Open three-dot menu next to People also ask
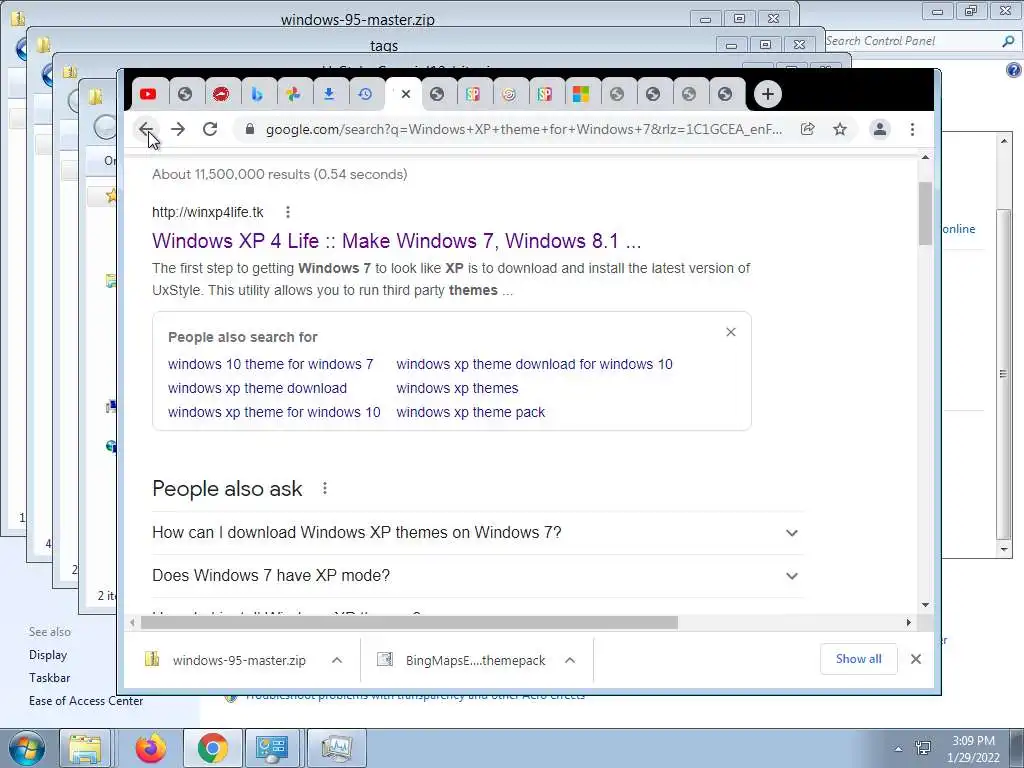The height and width of the screenshot is (768, 1024). tap(325, 488)
